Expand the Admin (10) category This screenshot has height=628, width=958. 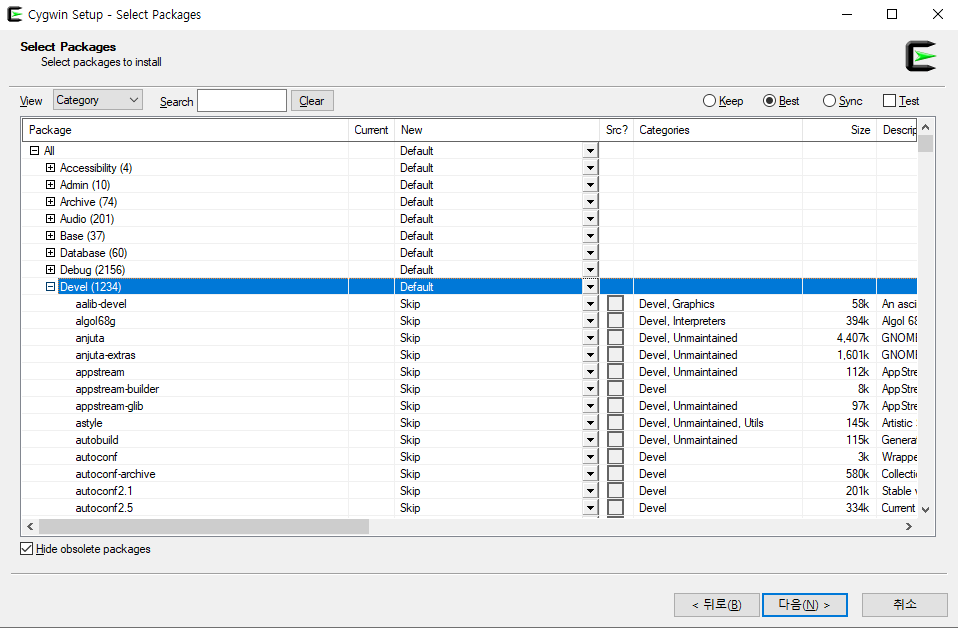[51, 184]
